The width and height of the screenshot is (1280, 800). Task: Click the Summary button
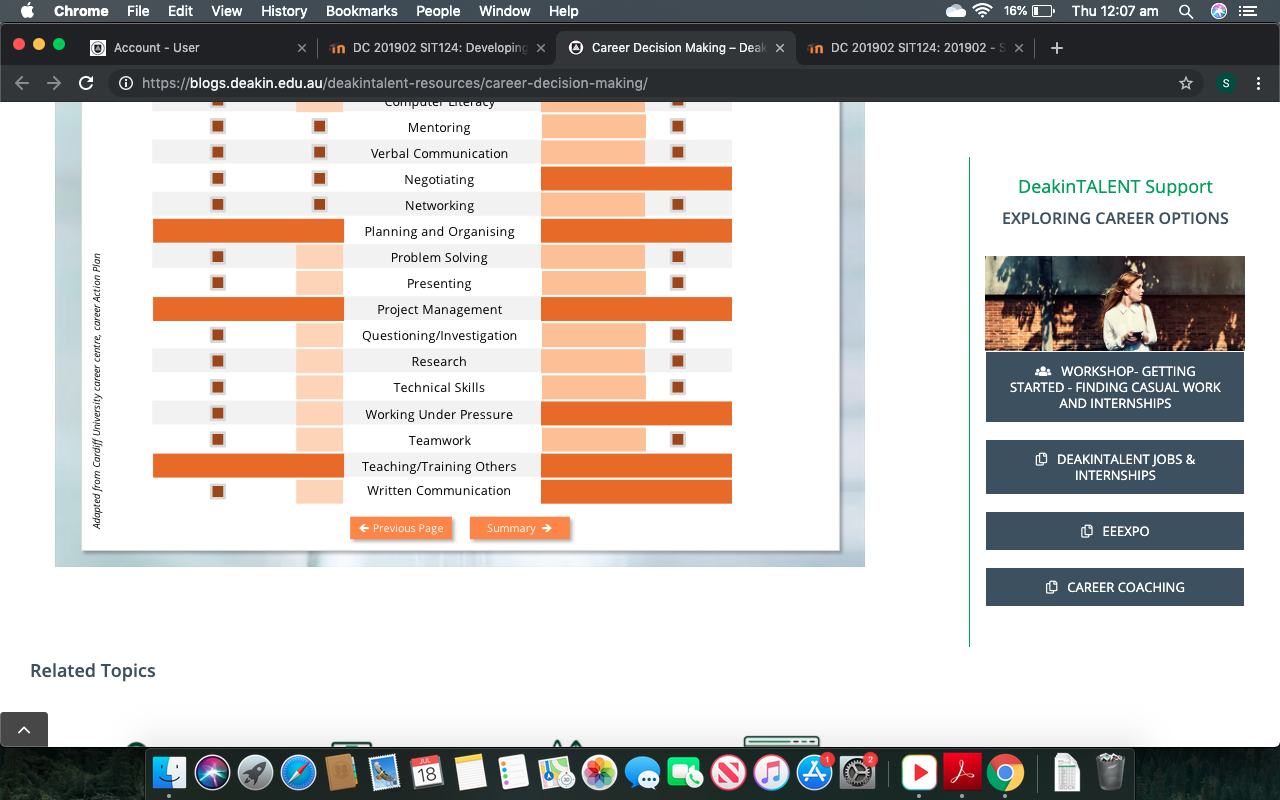(519, 528)
